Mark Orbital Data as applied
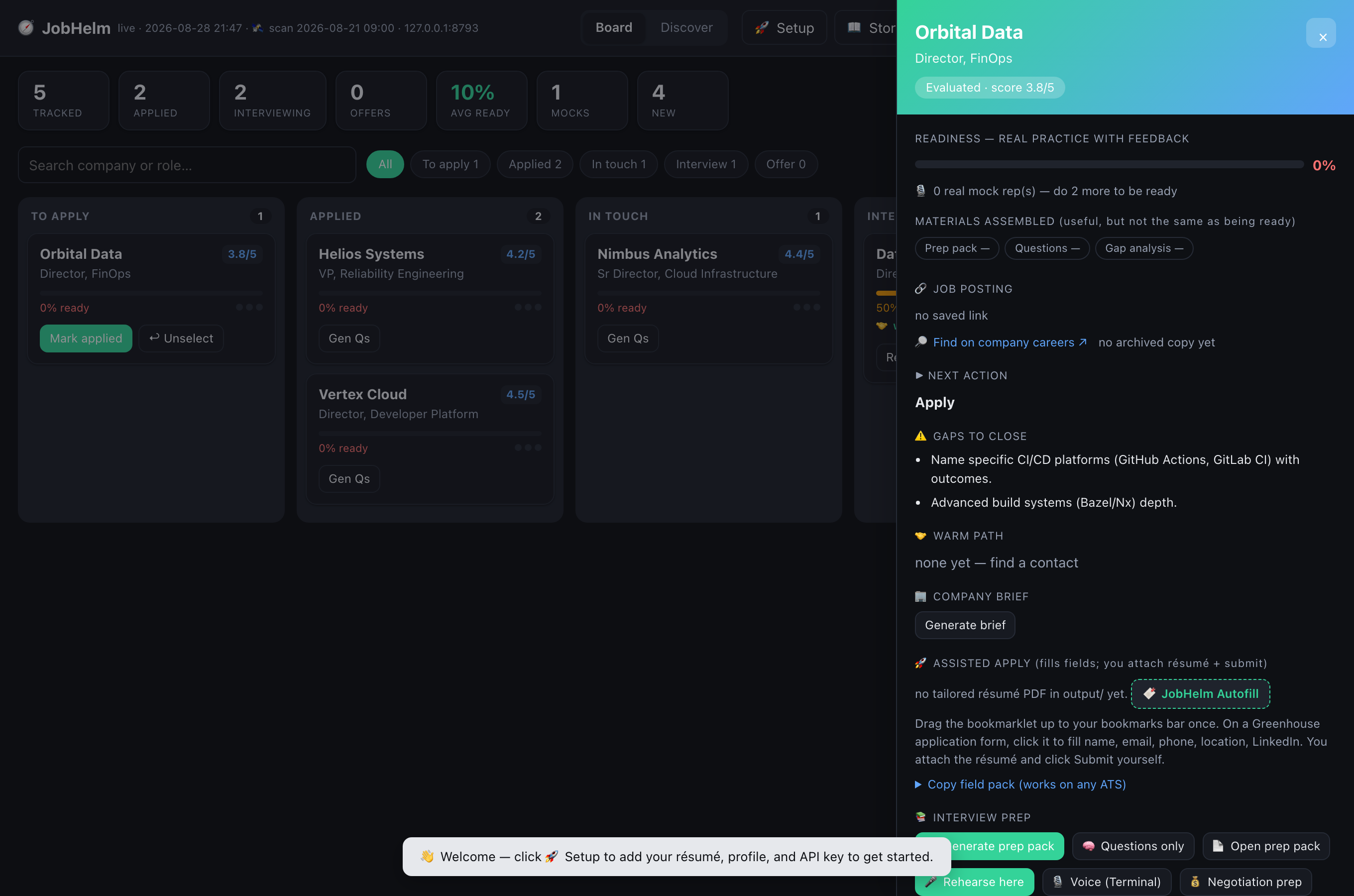This screenshot has height=896, width=1354. coord(86,338)
